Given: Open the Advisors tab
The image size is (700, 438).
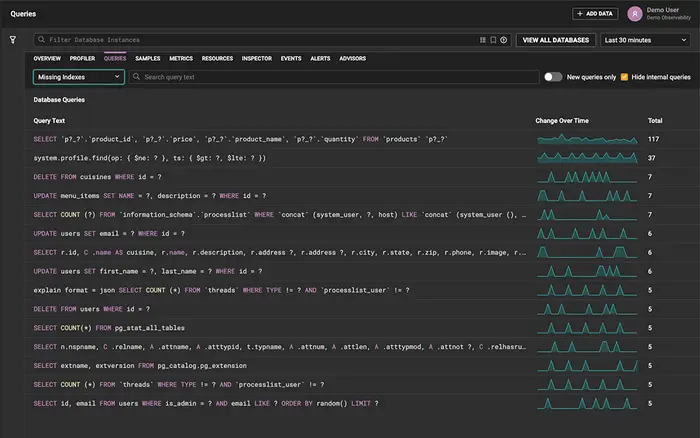Looking at the screenshot, I should tap(352, 58).
